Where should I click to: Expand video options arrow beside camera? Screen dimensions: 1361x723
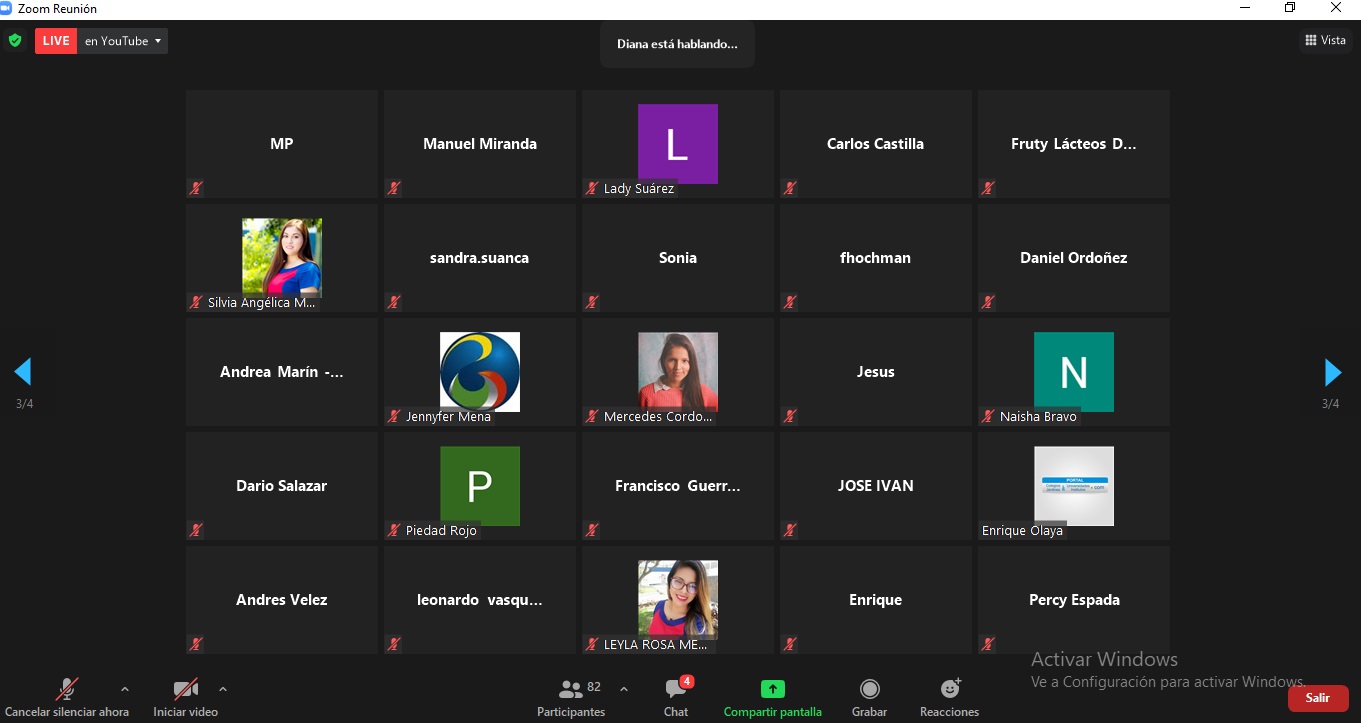click(223, 689)
